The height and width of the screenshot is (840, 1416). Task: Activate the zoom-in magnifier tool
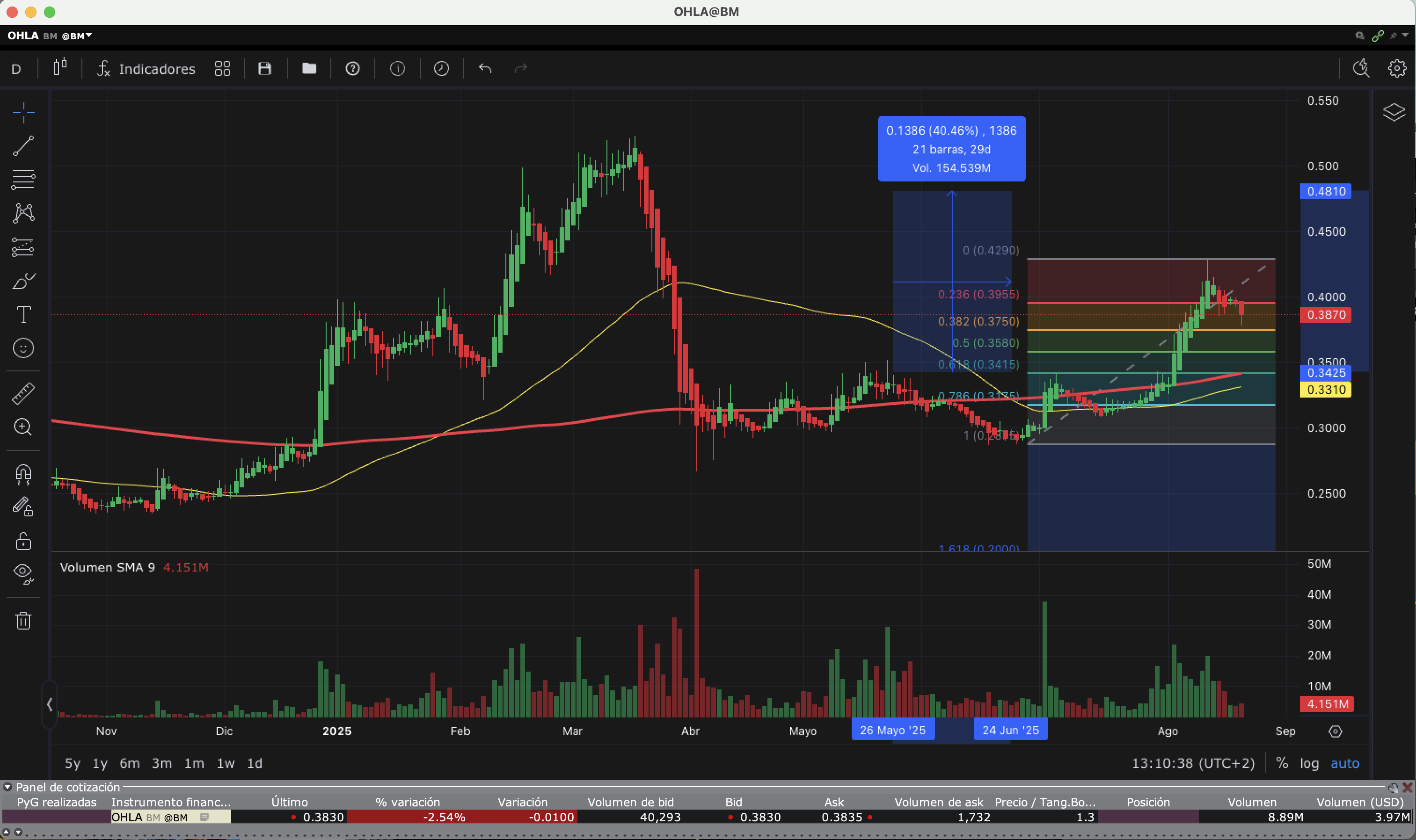[23, 427]
